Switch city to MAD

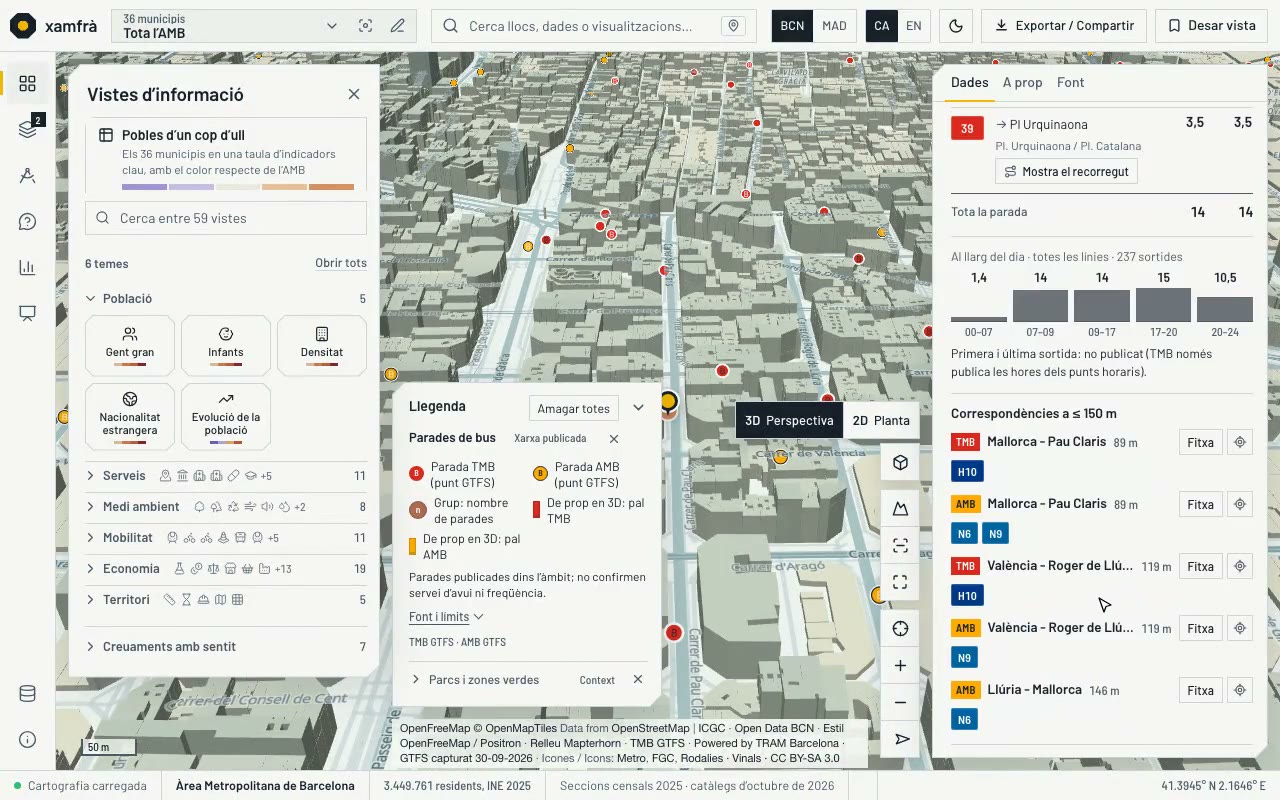pyautogui.click(x=834, y=26)
